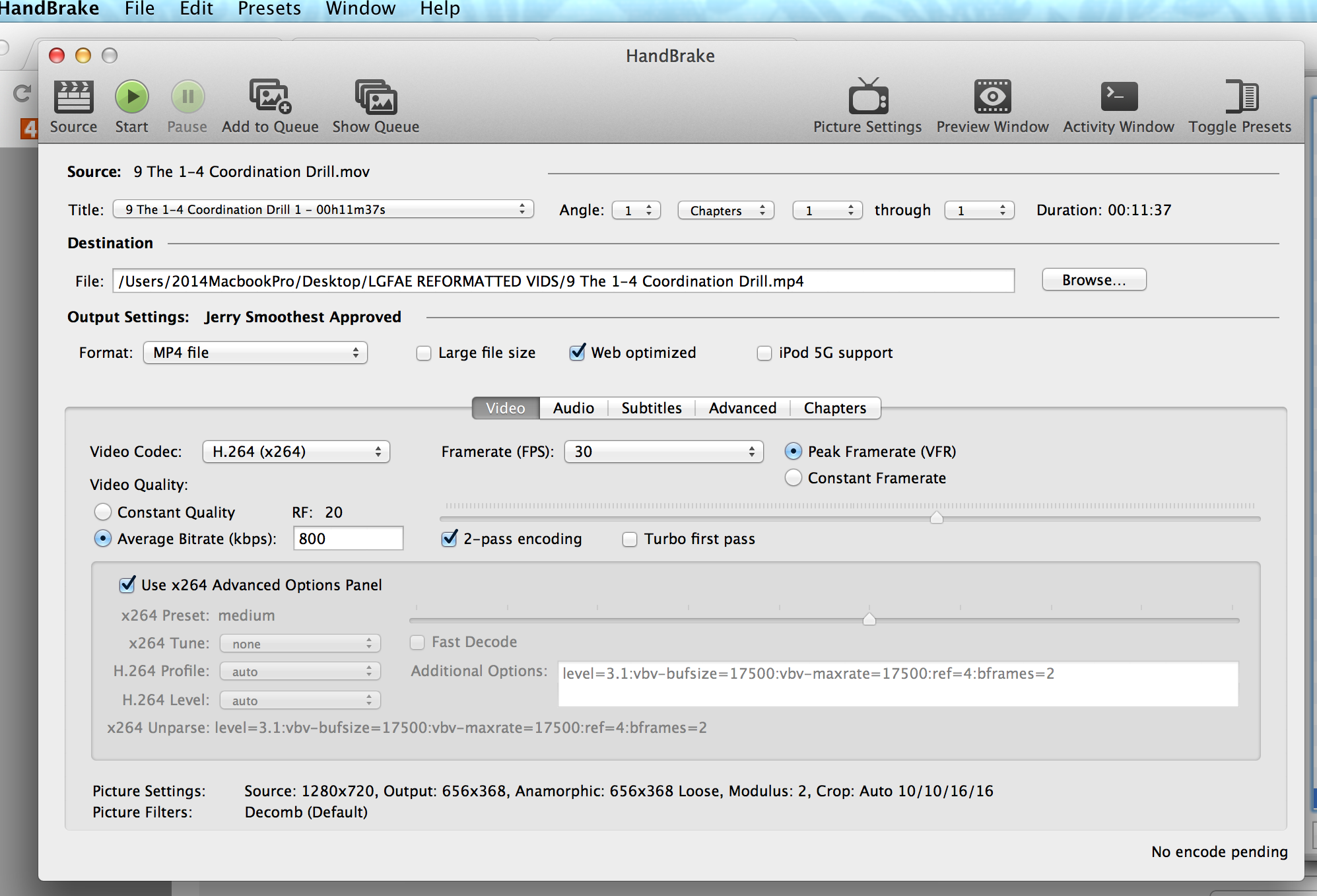Image resolution: width=1317 pixels, height=896 pixels.
Task: Open the Chapters range-type dropdown
Action: pyautogui.click(x=726, y=210)
